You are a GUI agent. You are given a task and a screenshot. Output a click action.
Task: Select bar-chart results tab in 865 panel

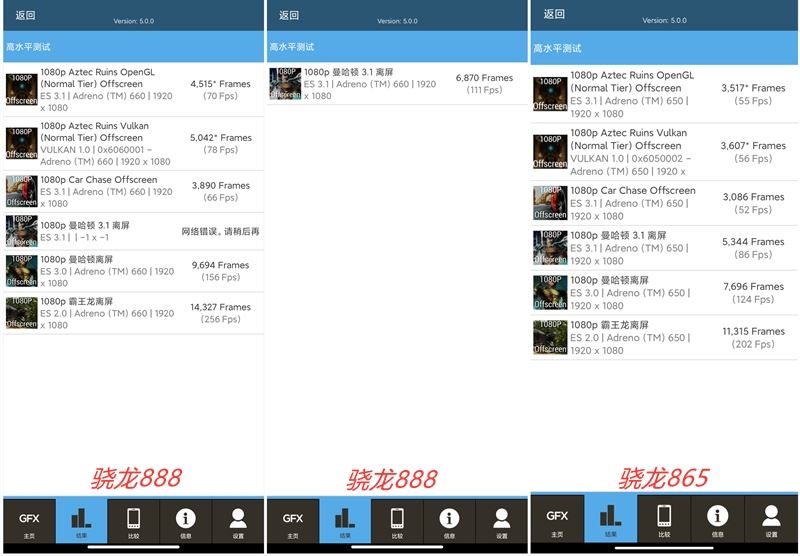click(x=611, y=519)
